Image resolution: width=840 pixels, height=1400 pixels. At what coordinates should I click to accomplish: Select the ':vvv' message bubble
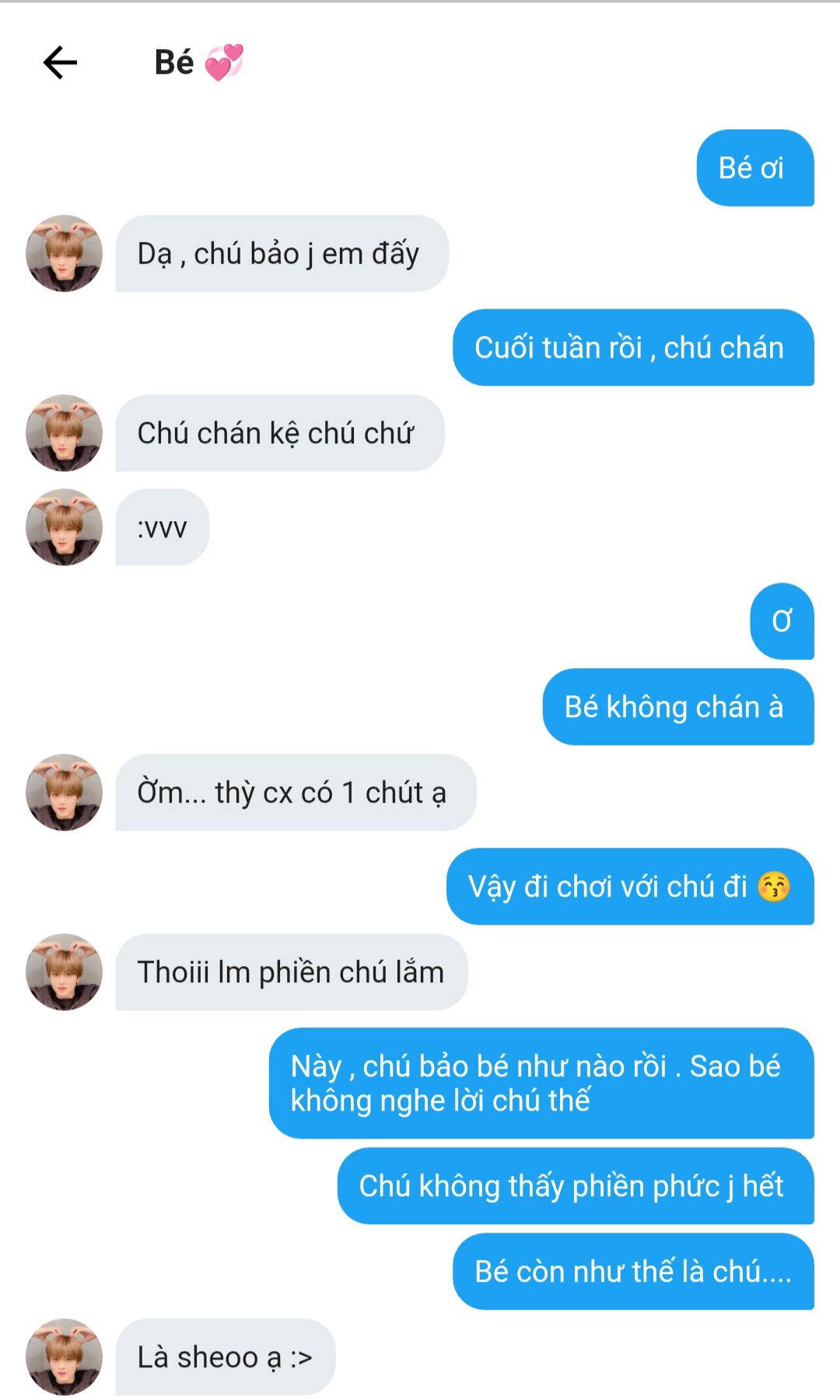(163, 527)
